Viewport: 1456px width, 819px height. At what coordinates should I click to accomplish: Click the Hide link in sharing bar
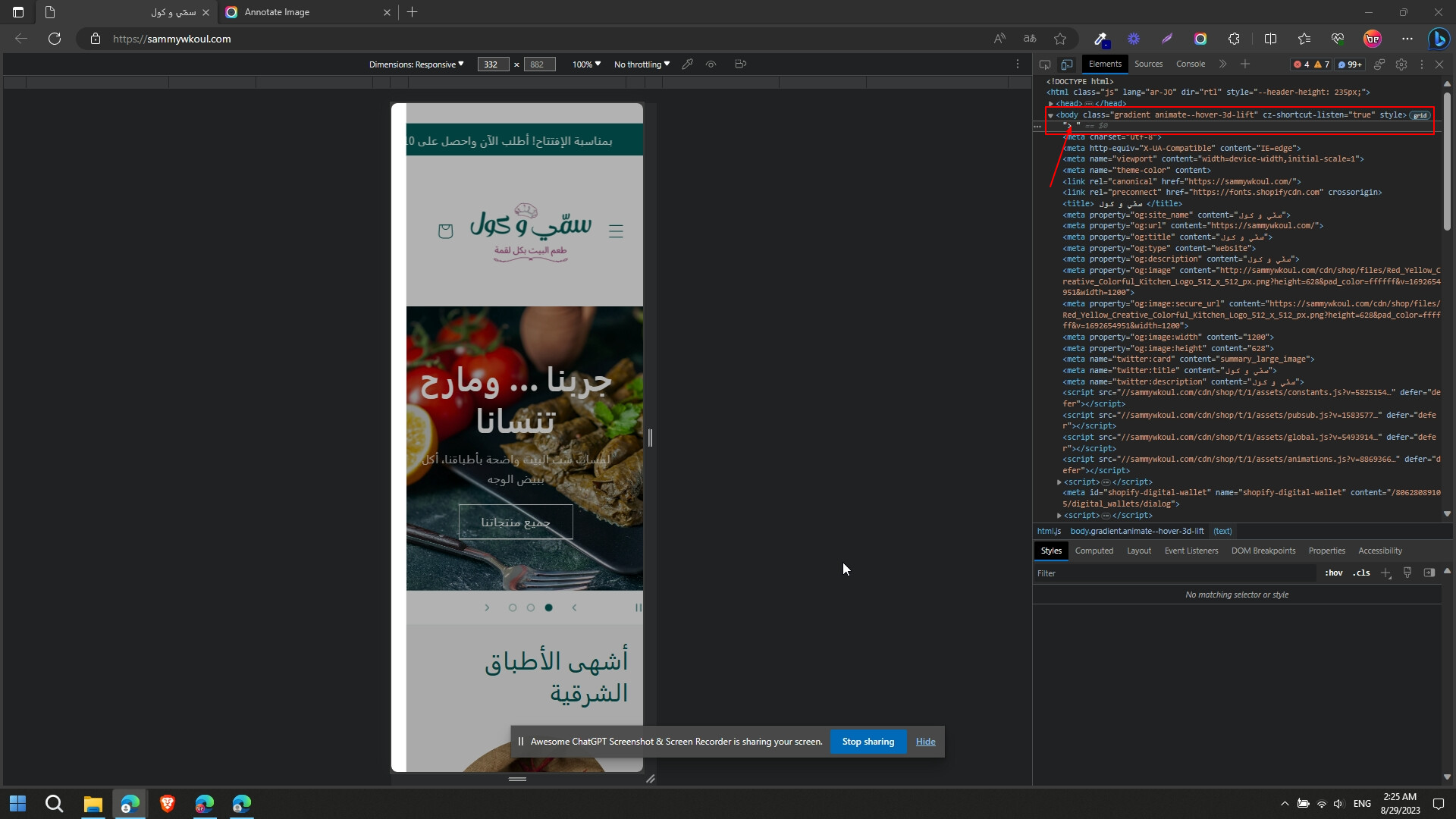click(x=925, y=742)
